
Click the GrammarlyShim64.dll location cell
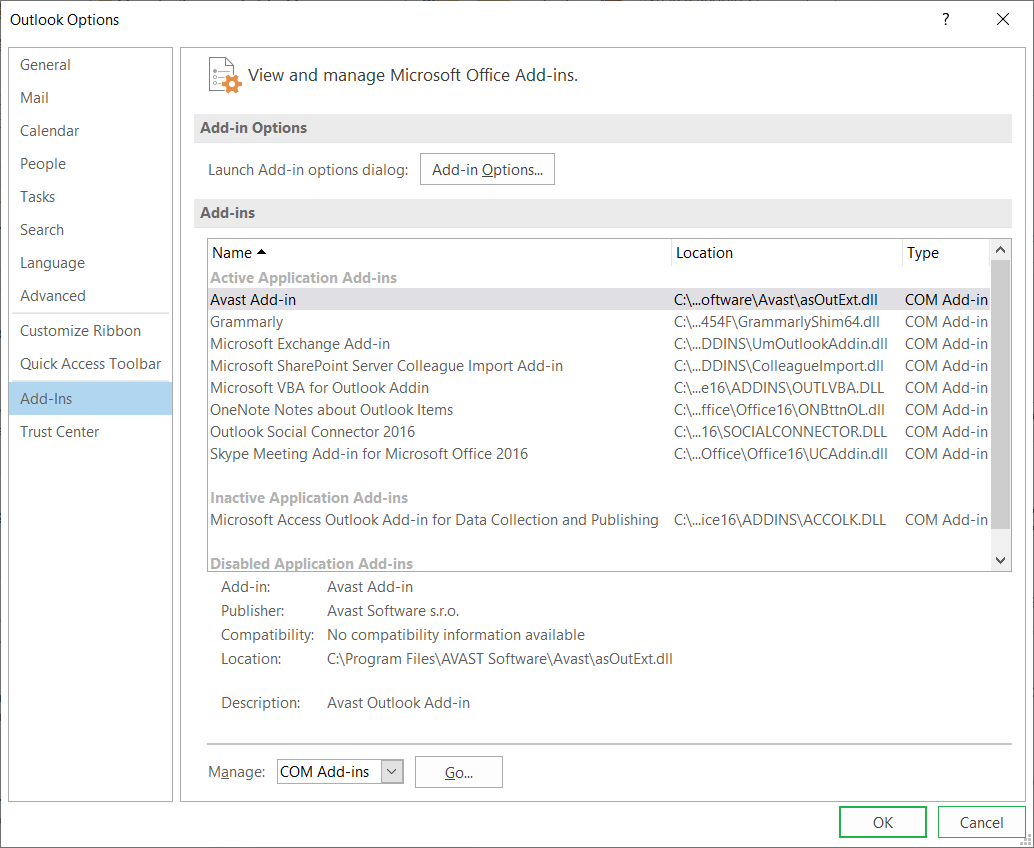[777, 322]
